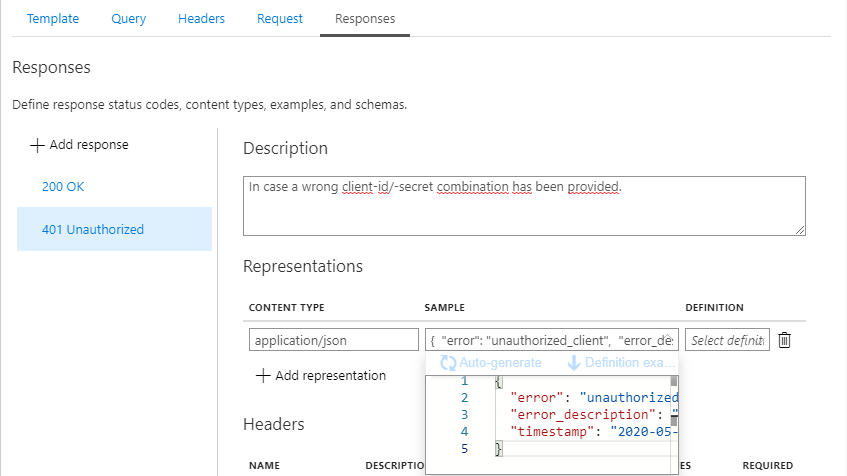Click the plus icon beside Add representation

click(x=263, y=376)
